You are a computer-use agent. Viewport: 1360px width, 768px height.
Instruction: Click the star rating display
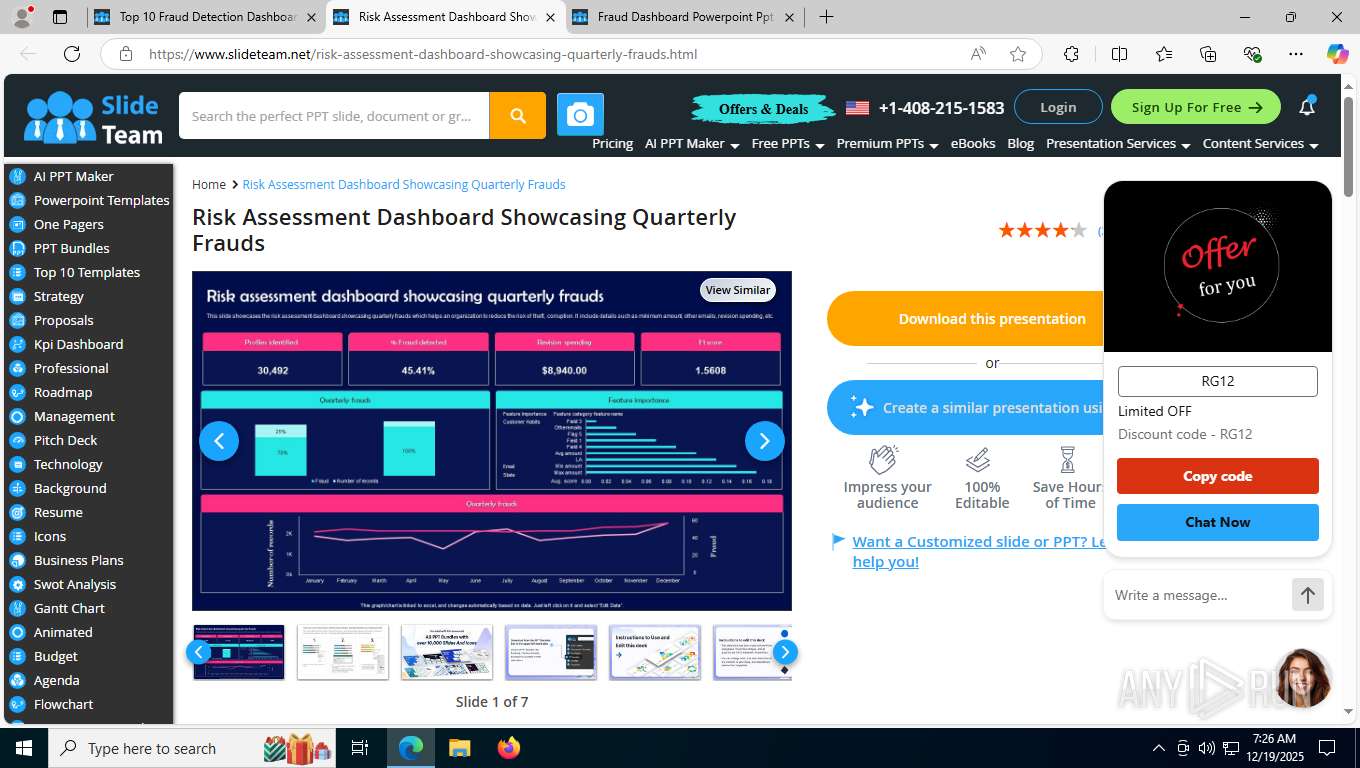coord(1042,231)
